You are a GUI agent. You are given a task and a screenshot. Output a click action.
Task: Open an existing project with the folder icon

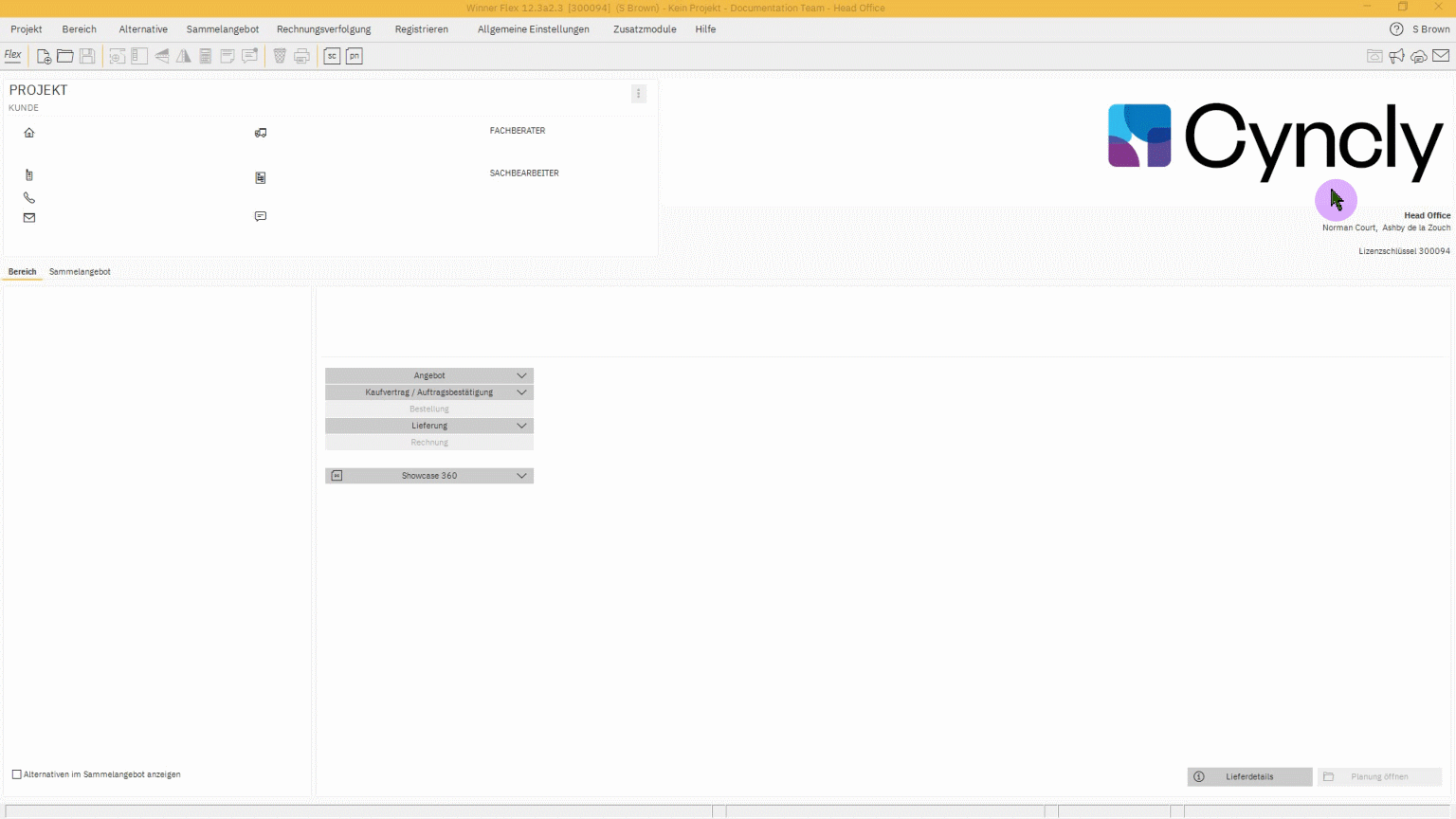64,56
